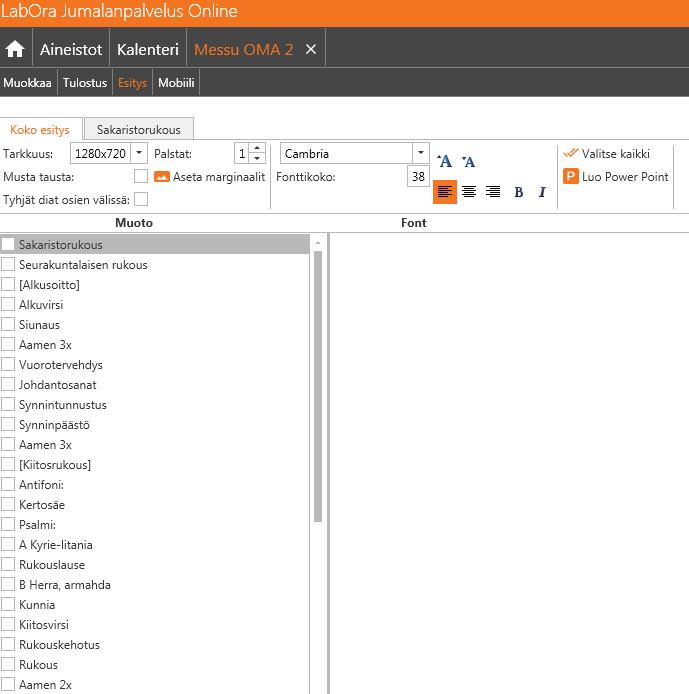Select the Johdantosanat row text

click(x=58, y=385)
